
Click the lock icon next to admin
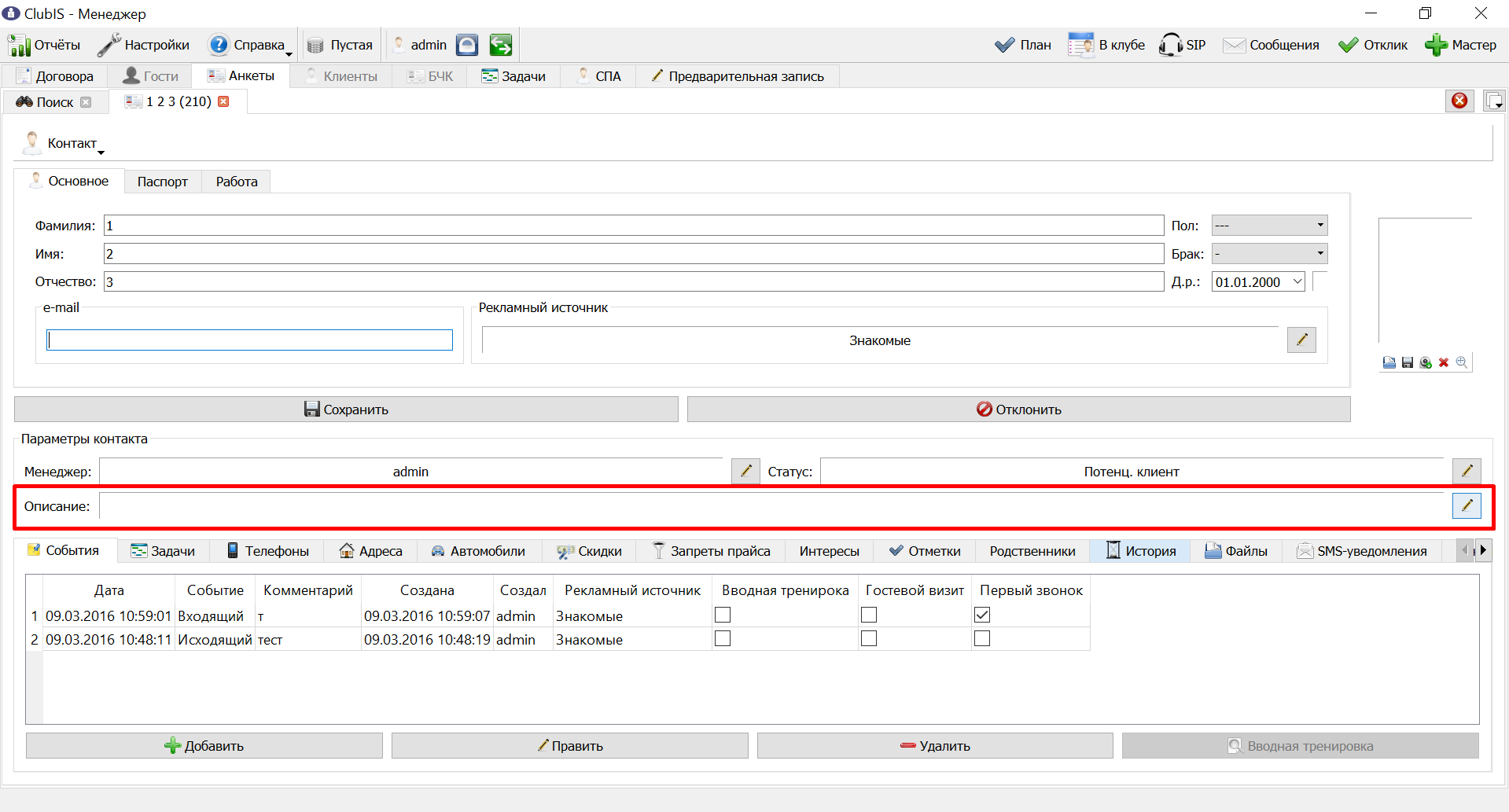pos(467,45)
